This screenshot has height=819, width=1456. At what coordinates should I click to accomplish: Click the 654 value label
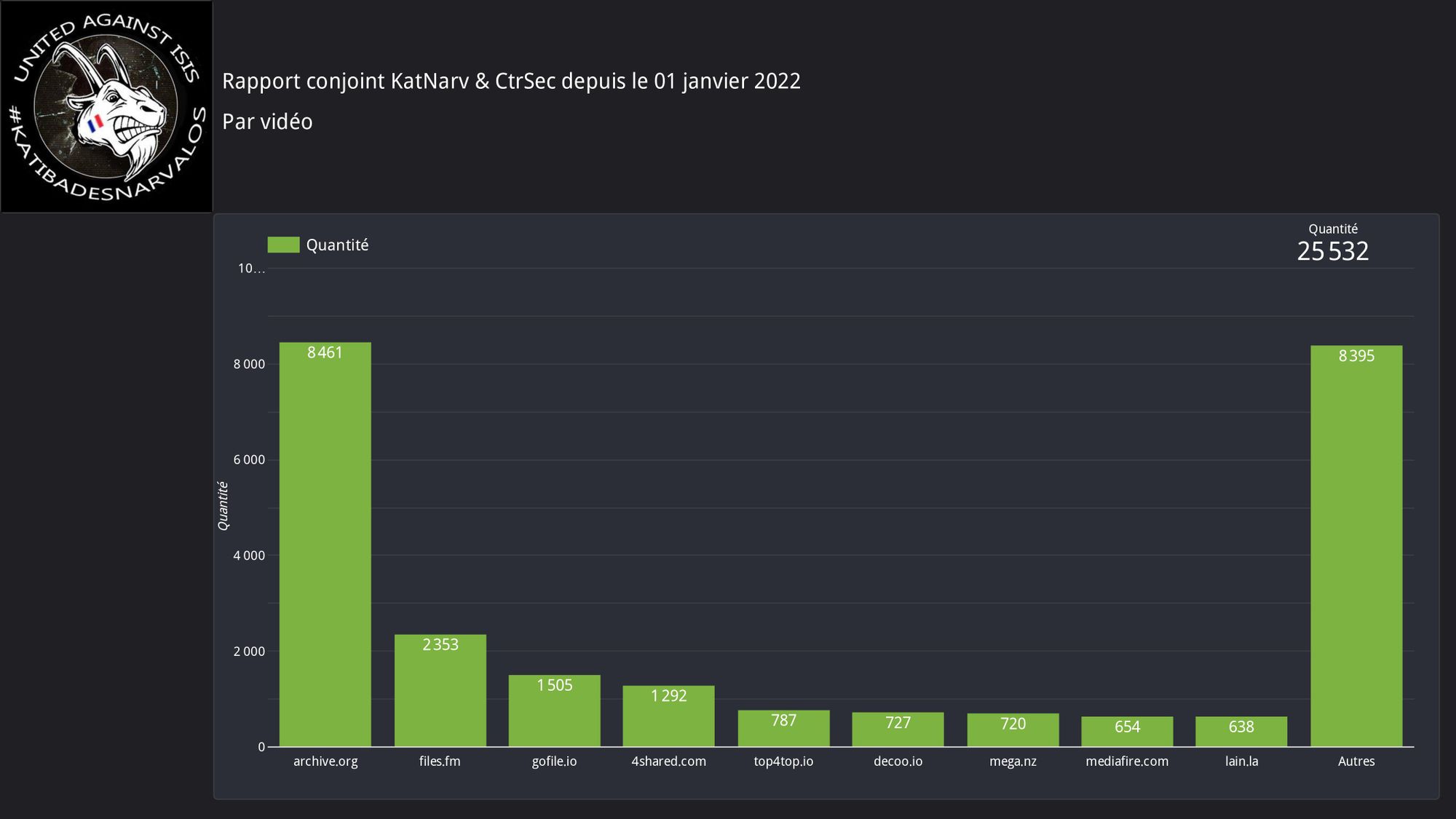point(1127,727)
